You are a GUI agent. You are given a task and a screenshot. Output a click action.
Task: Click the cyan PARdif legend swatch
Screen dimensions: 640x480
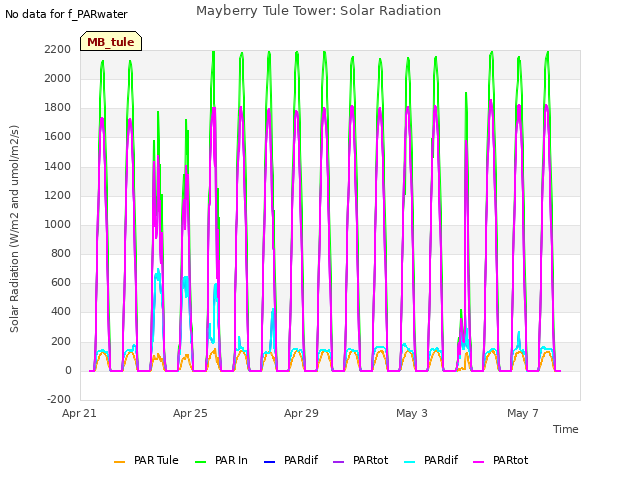pos(409,462)
